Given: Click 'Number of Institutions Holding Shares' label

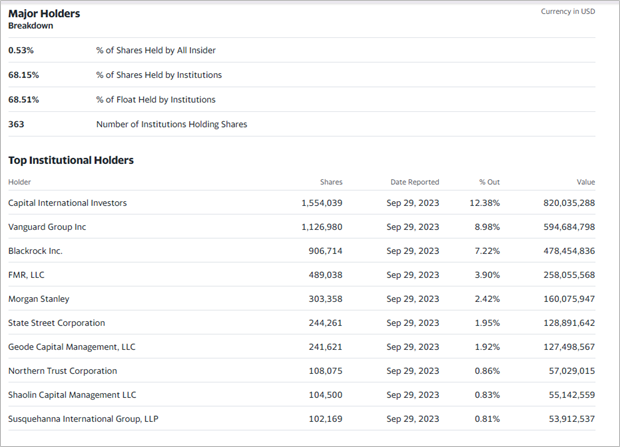Looking at the screenshot, I should [x=172, y=124].
